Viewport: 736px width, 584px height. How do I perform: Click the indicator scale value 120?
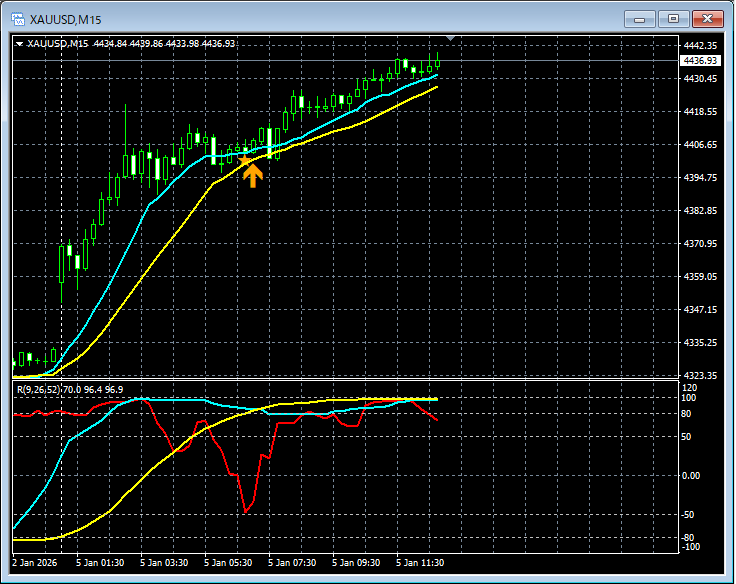[690, 388]
